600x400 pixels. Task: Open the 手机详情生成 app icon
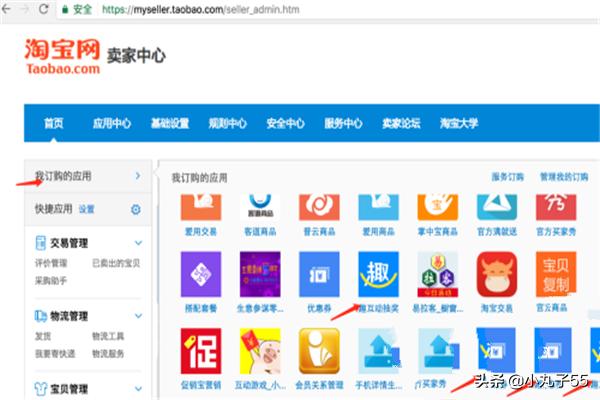(378, 351)
